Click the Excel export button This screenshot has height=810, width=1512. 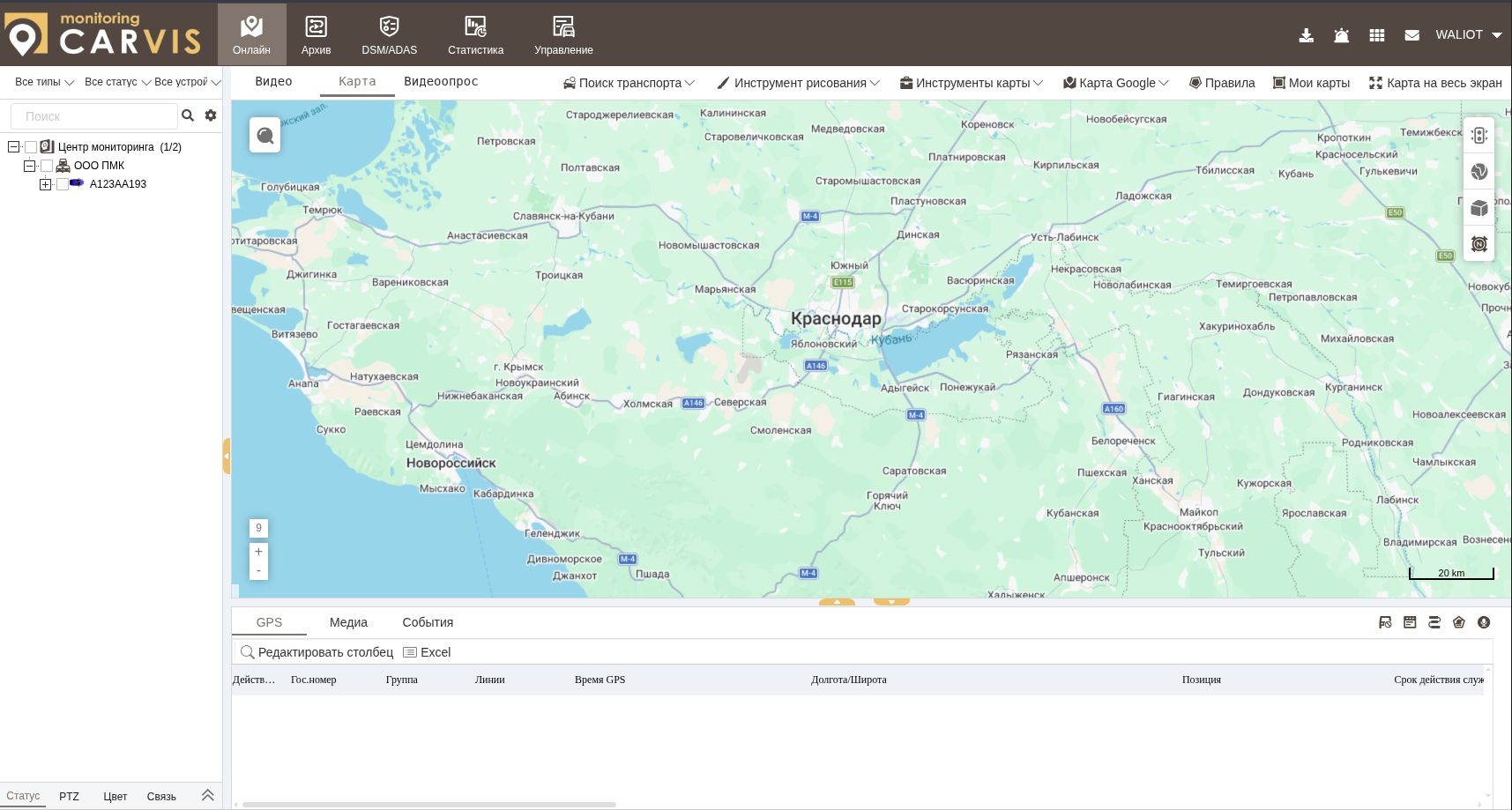click(x=427, y=652)
